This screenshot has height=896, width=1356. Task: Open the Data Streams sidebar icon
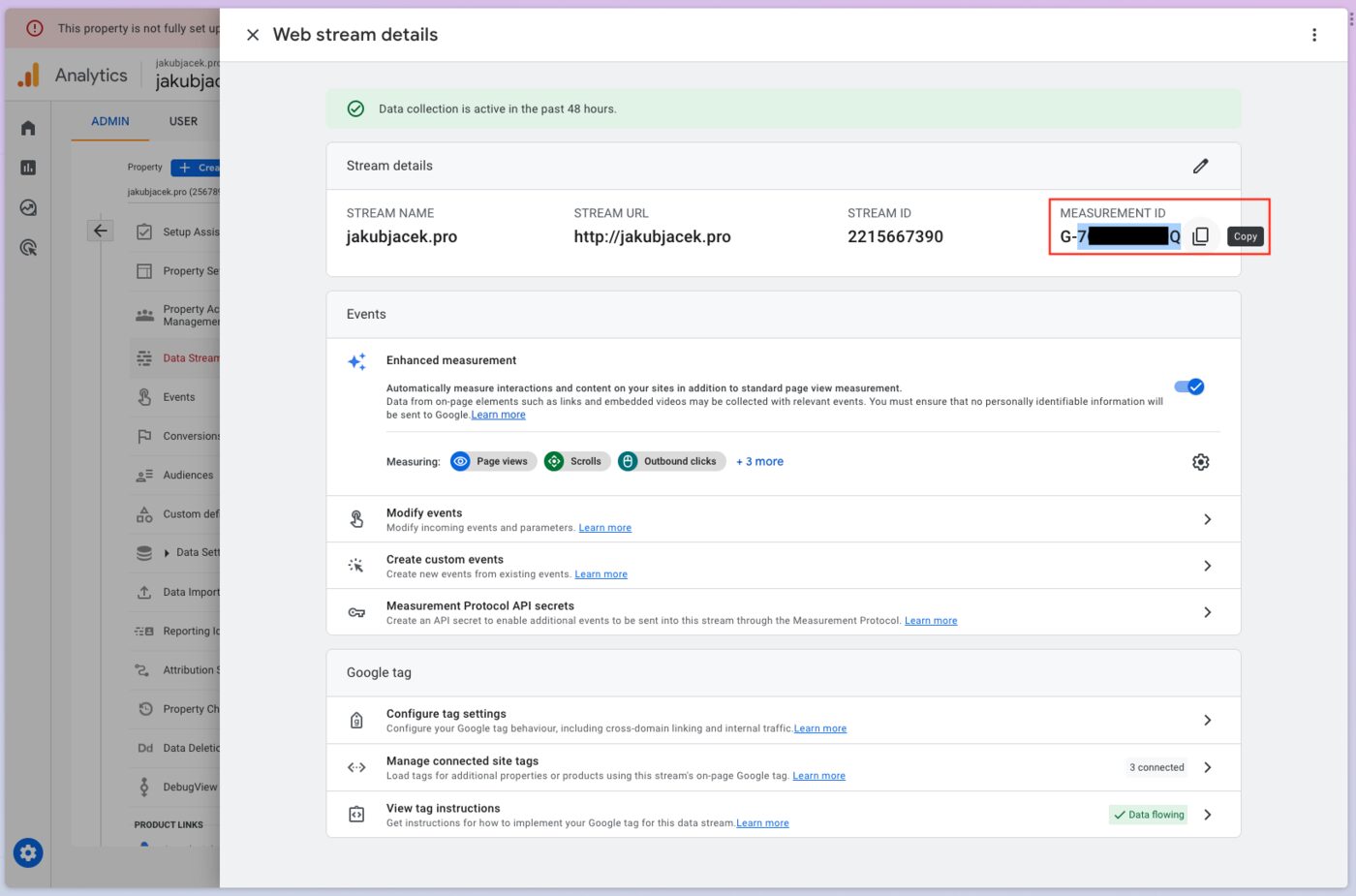(143, 357)
